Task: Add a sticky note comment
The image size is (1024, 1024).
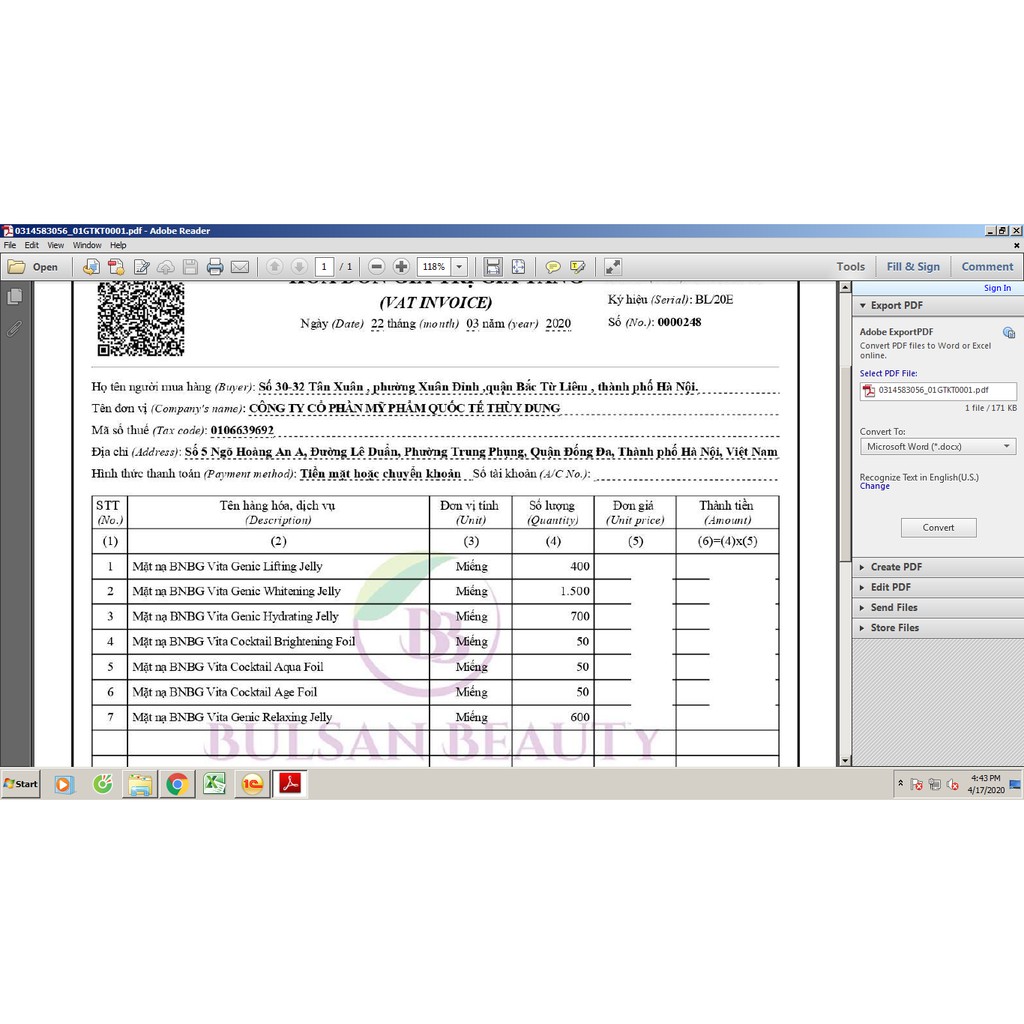Action: (553, 267)
